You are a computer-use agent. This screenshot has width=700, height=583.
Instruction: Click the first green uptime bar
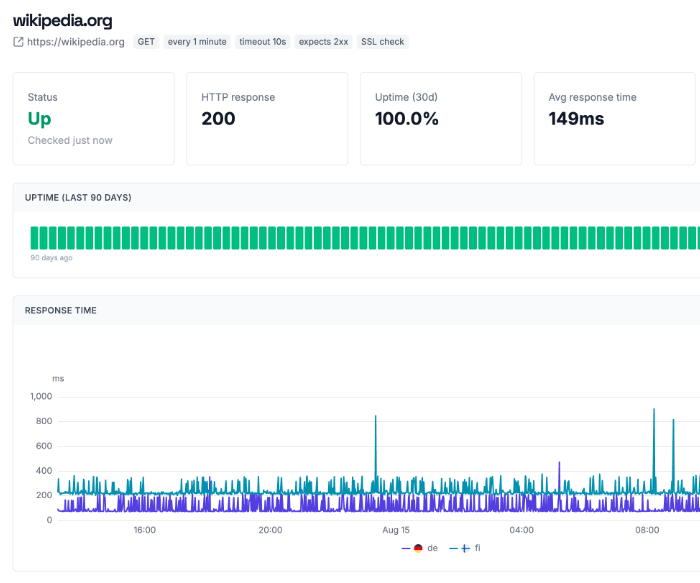tap(34, 238)
